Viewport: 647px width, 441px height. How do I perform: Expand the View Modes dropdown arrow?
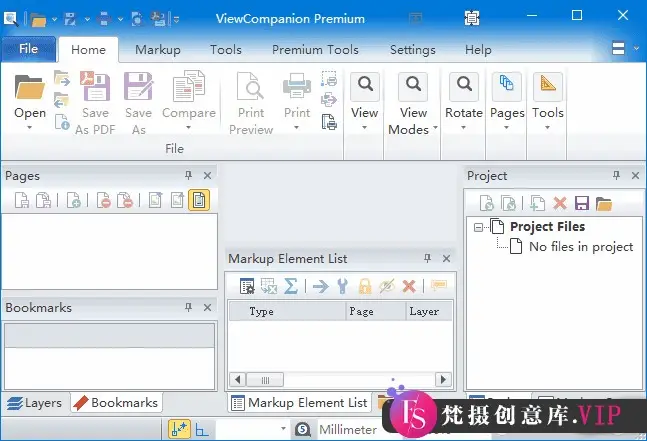click(435, 127)
